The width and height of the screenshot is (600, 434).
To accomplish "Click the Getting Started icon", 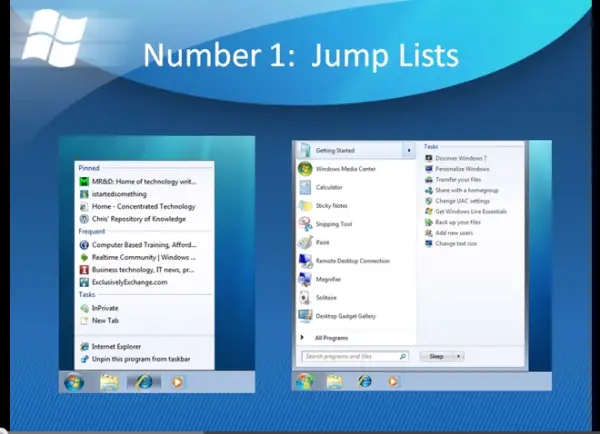I will (305, 150).
